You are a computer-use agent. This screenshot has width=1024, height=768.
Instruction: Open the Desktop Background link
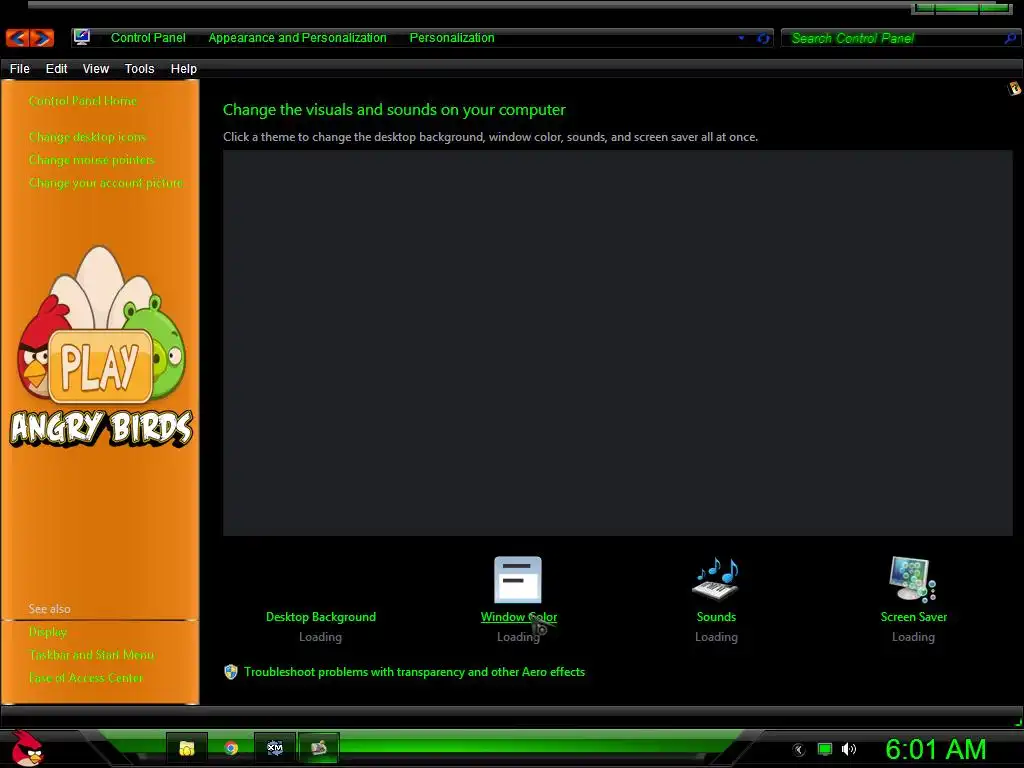321,617
